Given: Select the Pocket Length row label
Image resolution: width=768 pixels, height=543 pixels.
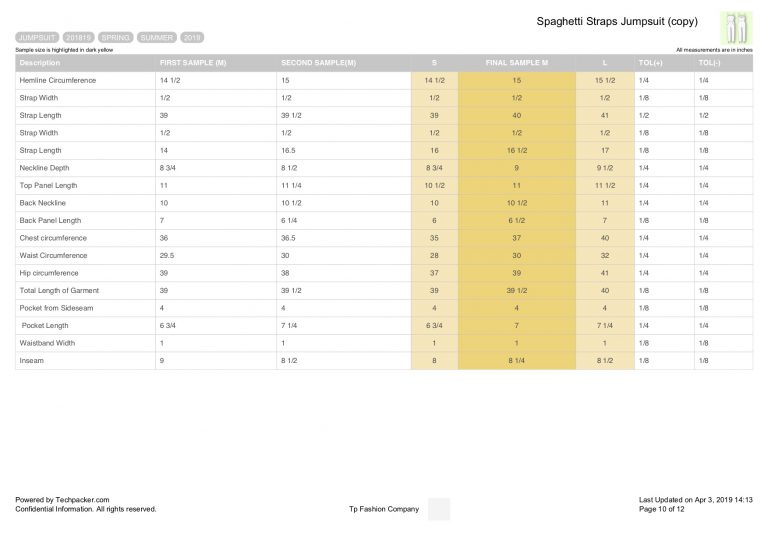Looking at the screenshot, I should point(45,326).
